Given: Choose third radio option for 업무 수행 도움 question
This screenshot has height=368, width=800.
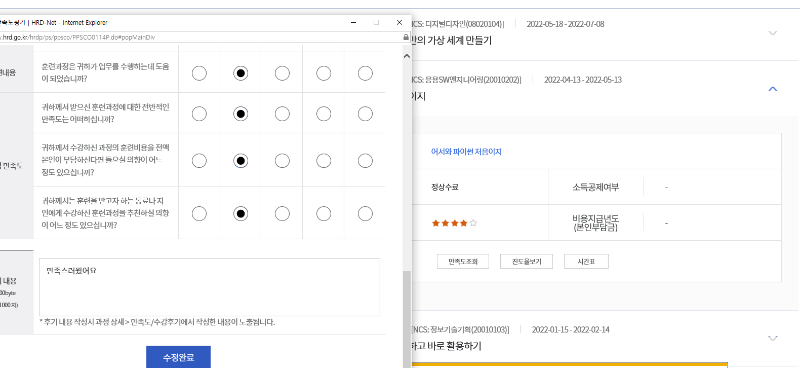Looking at the screenshot, I should [x=282, y=73].
